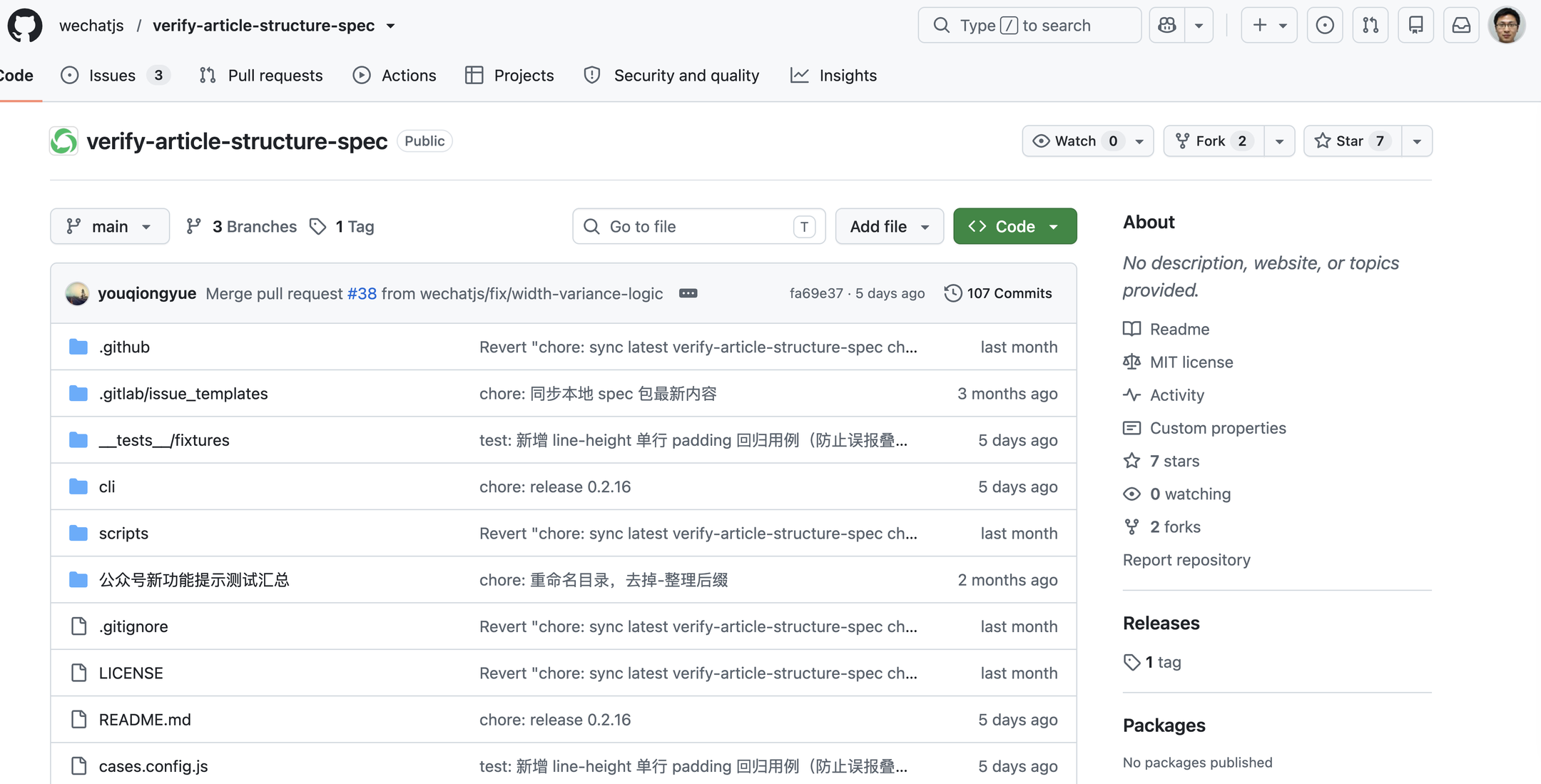Viewport: 1541px width, 784px height.
Task: Open the cli folder
Action: coord(107,487)
